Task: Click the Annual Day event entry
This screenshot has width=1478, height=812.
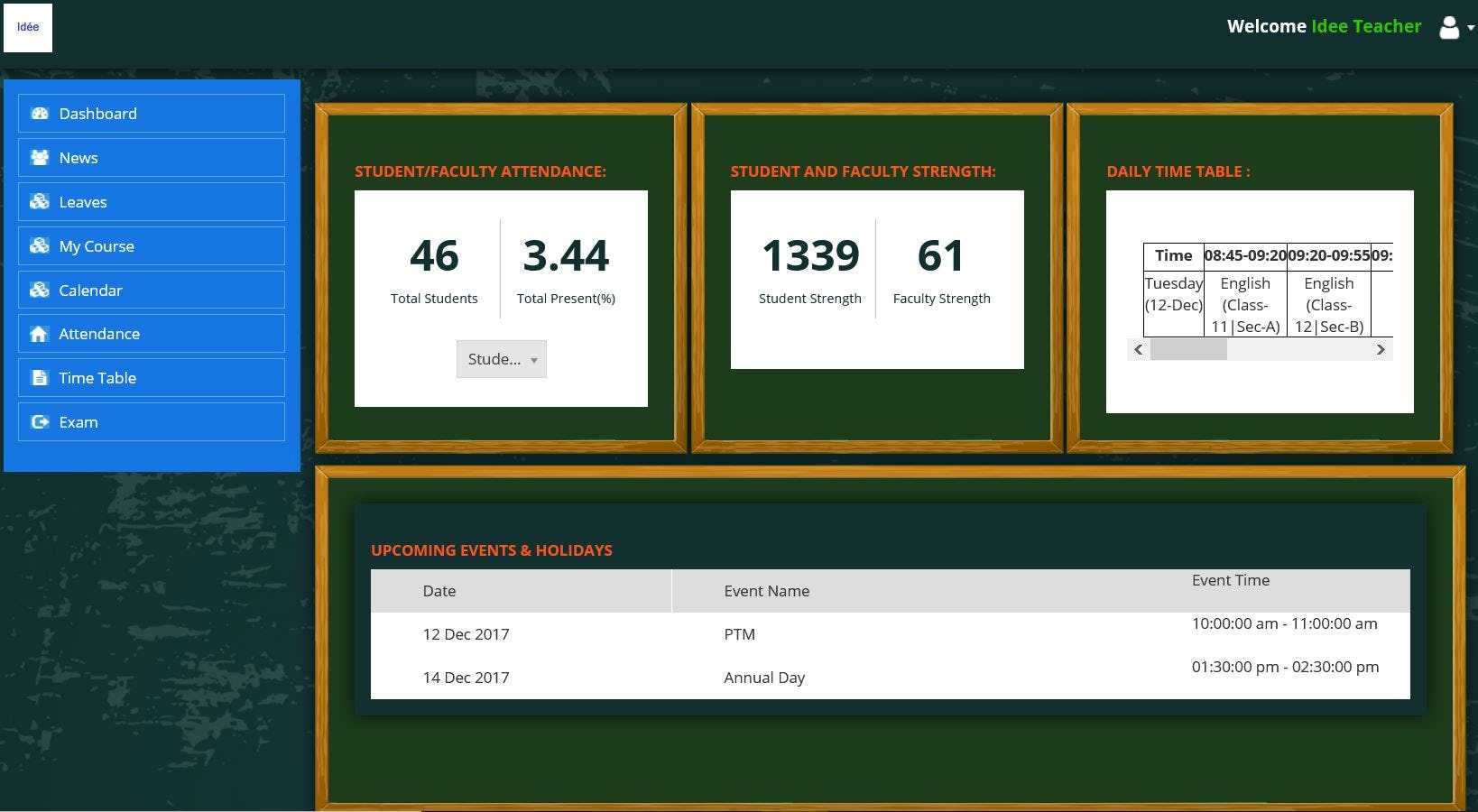Action: [x=764, y=678]
